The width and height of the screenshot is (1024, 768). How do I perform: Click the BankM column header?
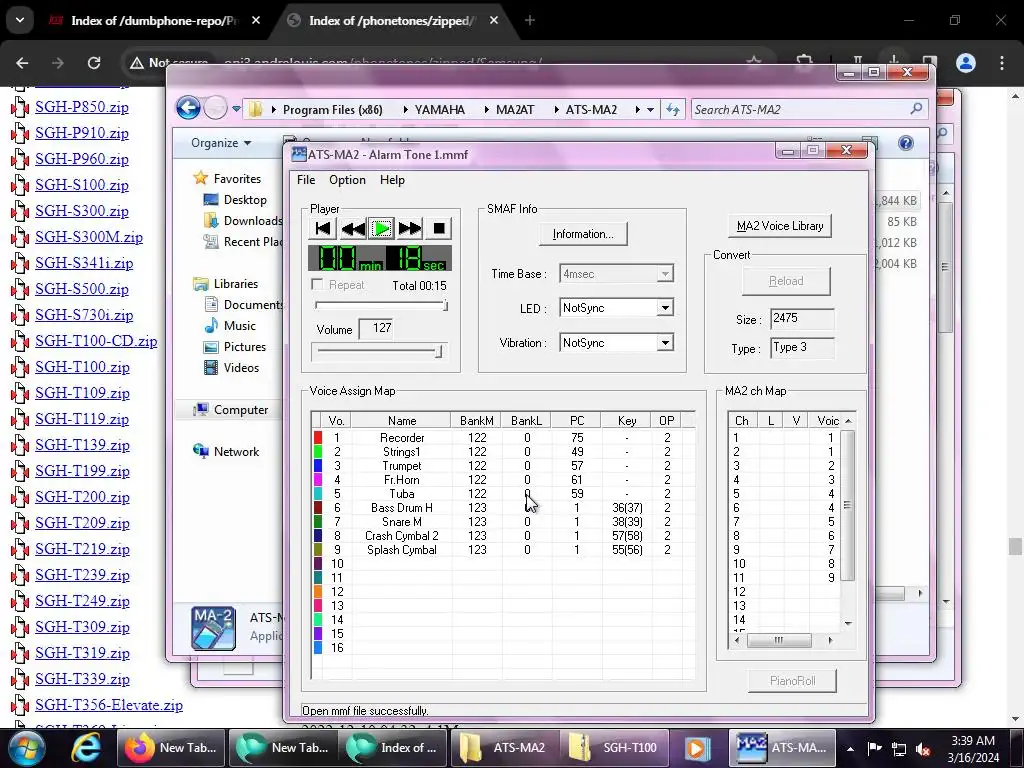coord(477,421)
